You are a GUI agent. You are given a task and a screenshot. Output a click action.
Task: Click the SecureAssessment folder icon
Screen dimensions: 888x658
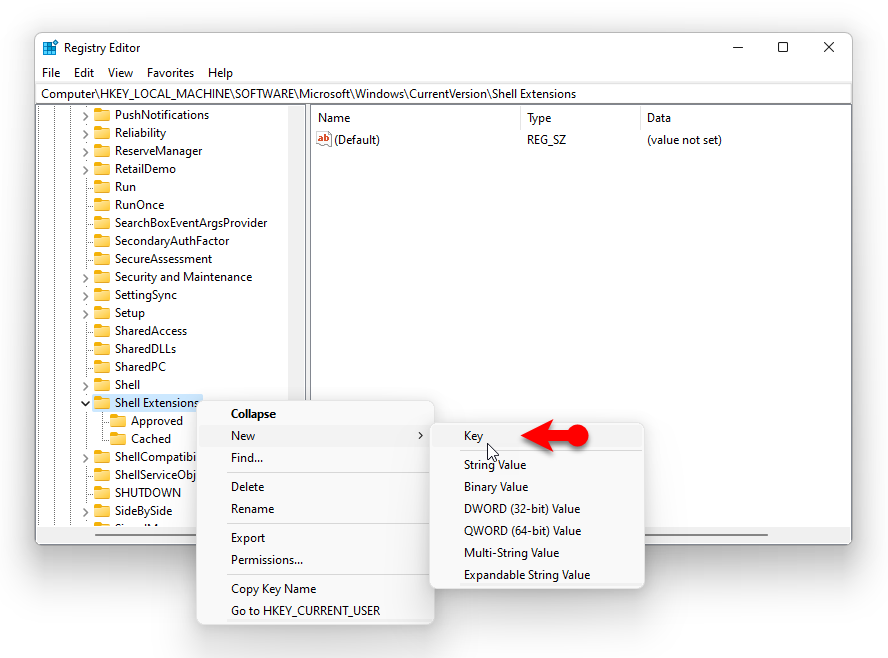point(102,259)
